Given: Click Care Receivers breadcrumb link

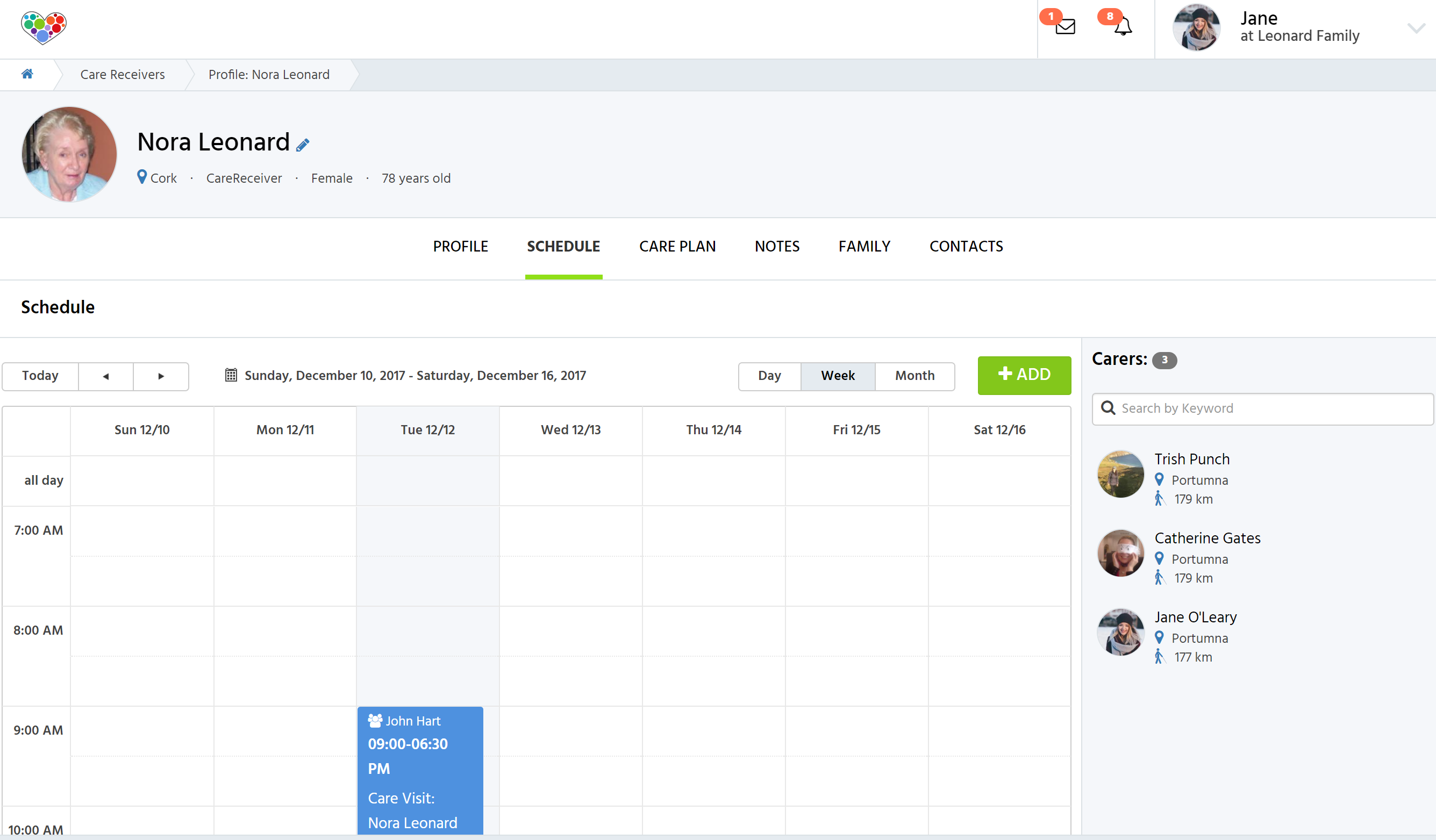Looking at the screenshot, I should pyautogui.click(x=122, y=75).
